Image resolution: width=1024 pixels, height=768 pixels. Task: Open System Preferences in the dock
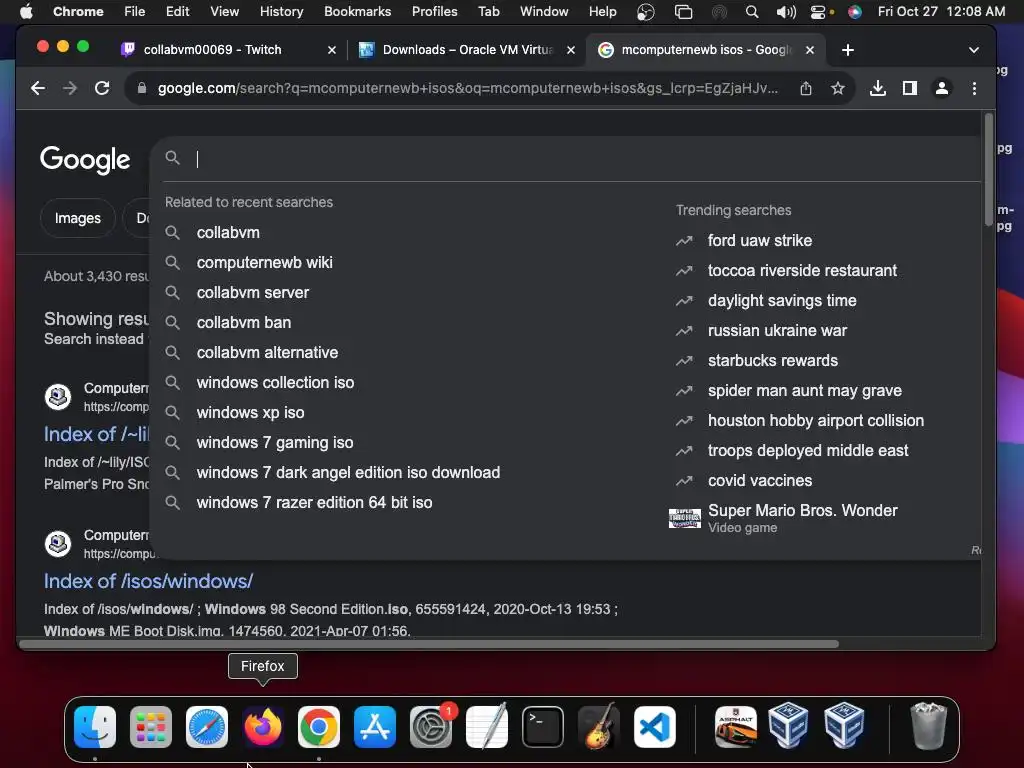click(x=431, y=727)
